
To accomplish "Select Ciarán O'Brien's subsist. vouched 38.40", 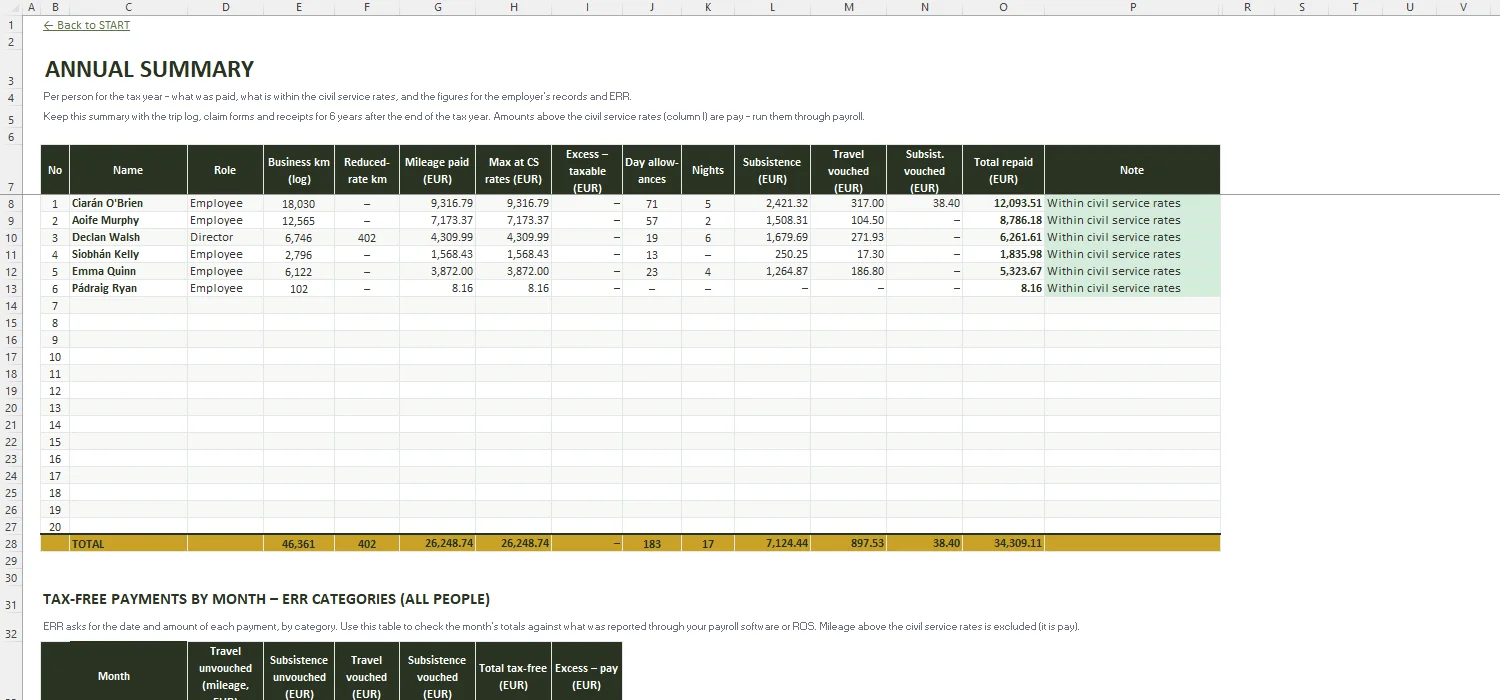I will tap(924, 203).
